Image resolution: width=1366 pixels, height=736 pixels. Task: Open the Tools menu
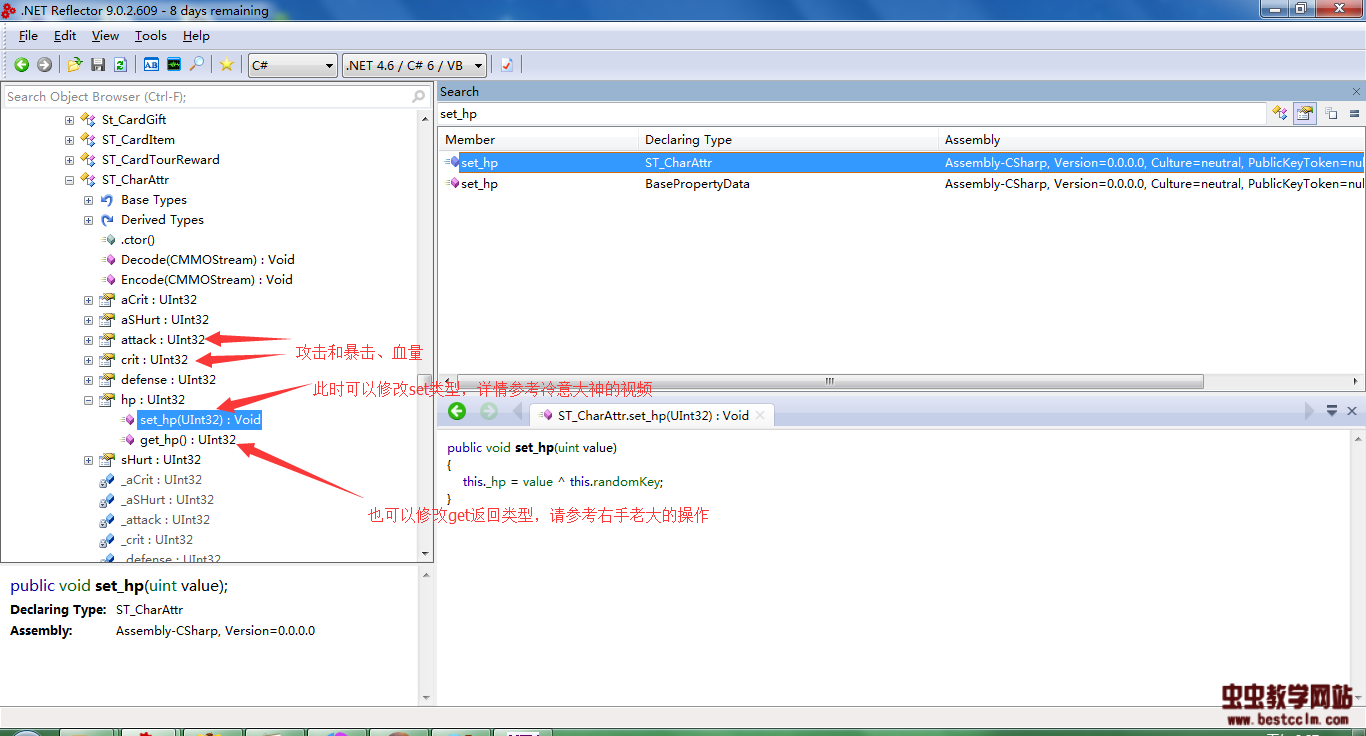(x=151, y=36)
